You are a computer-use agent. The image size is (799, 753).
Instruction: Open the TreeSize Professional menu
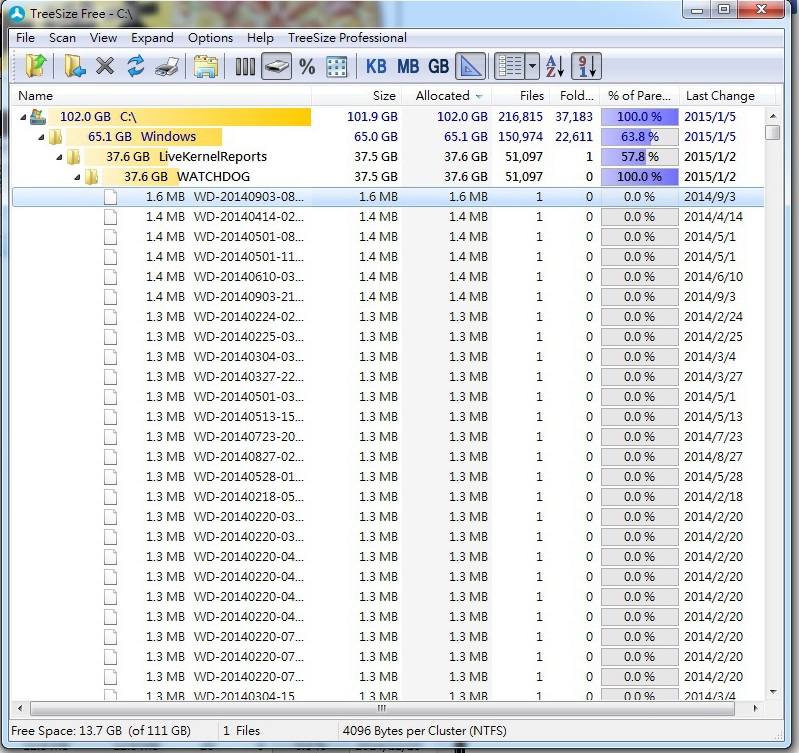(x=347, y=38)
